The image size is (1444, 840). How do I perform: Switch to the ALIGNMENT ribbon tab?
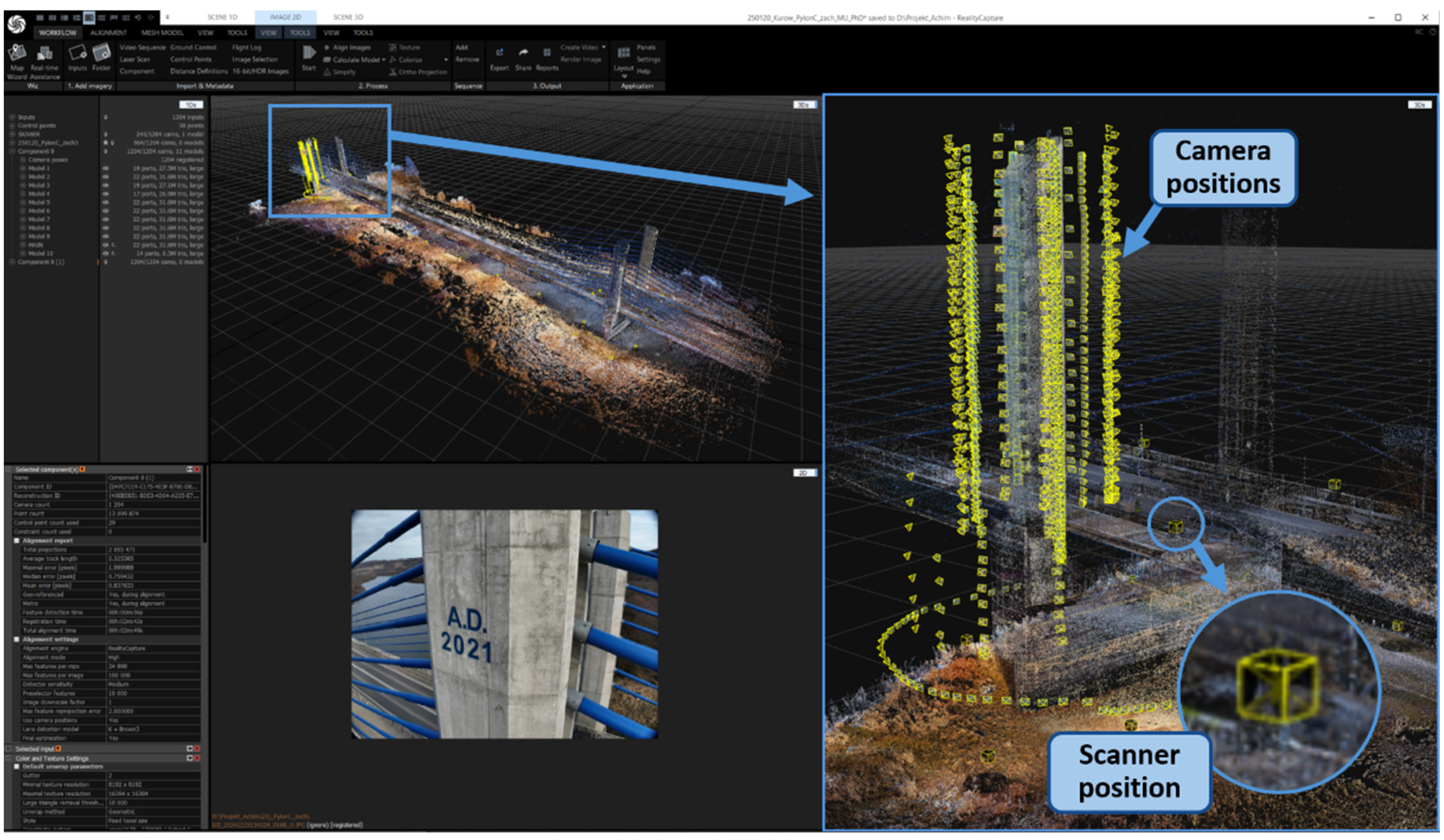click(x=108, y=33)
